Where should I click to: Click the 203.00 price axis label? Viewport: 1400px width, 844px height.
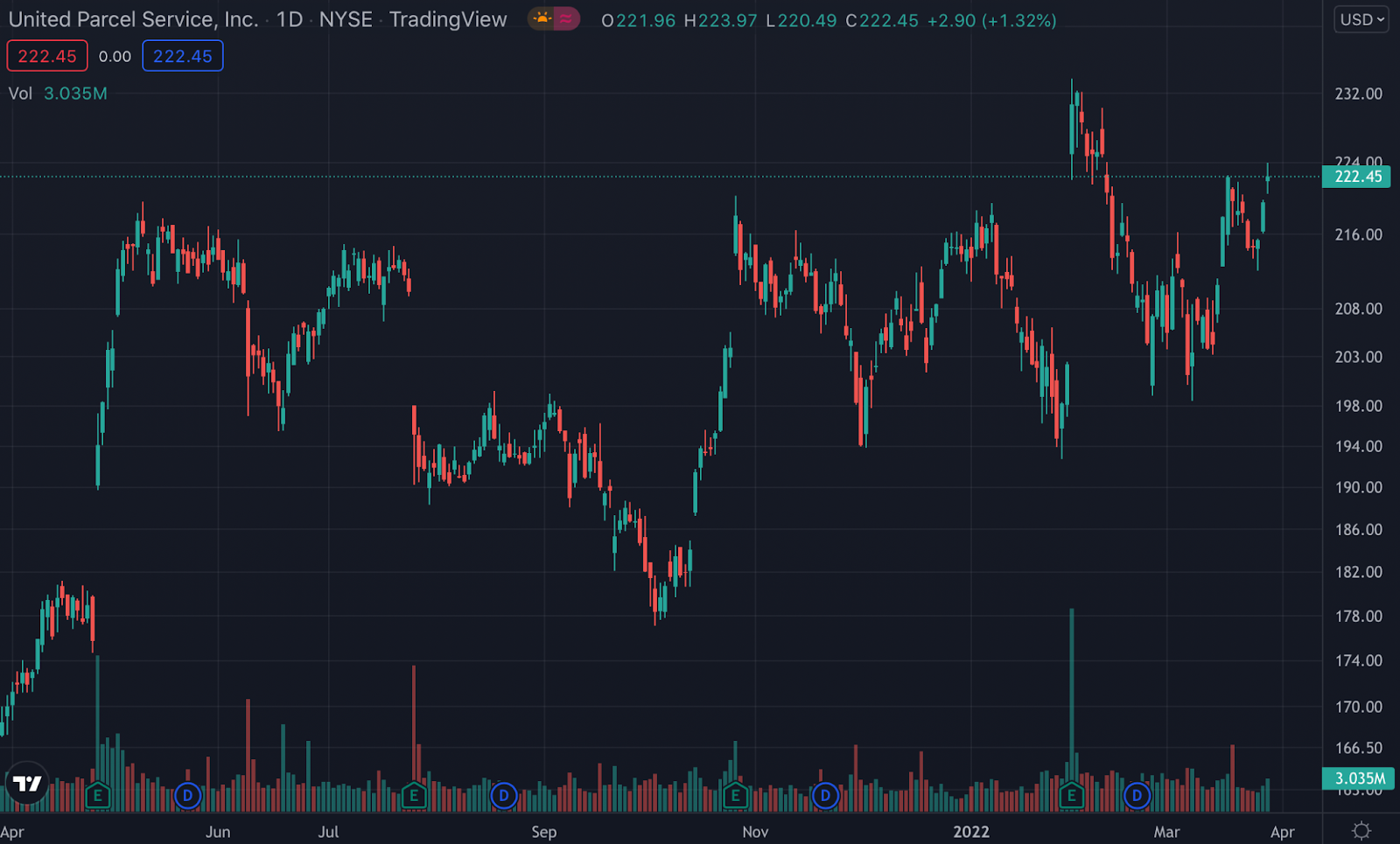1358,357
